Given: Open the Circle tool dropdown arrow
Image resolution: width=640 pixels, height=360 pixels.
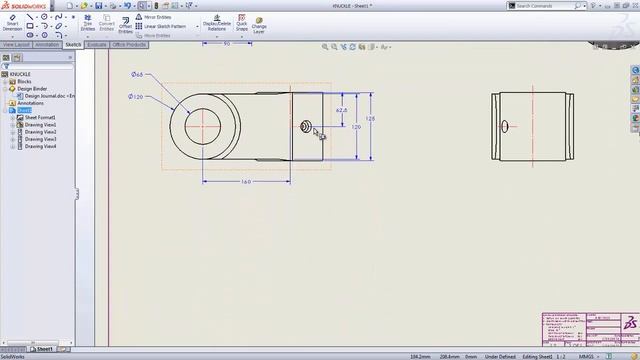Looking at the screenshot, I should [51, 17].
